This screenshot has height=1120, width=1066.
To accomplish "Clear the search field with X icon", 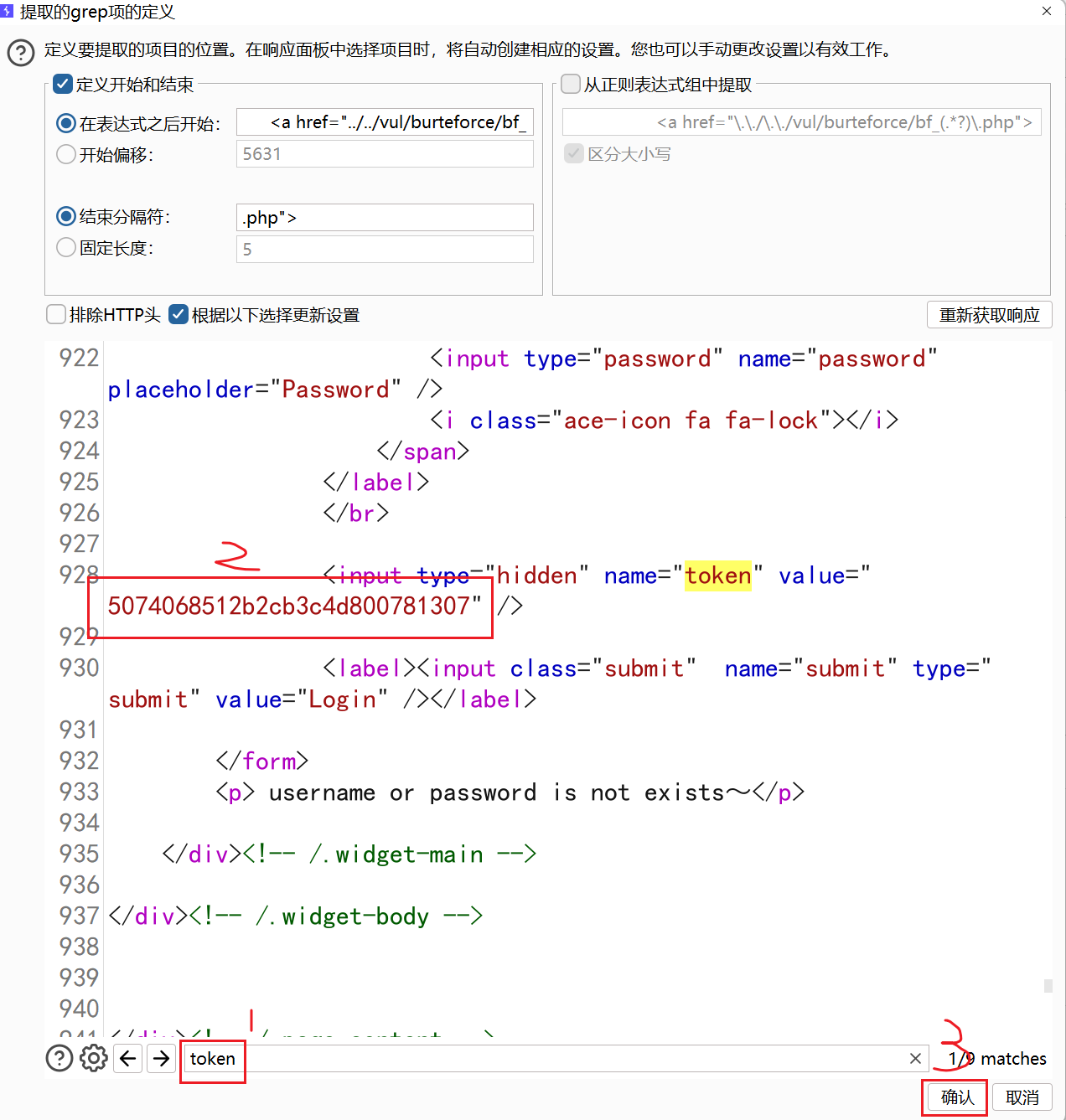I will pyautogui.click(x=915, y=1059).
